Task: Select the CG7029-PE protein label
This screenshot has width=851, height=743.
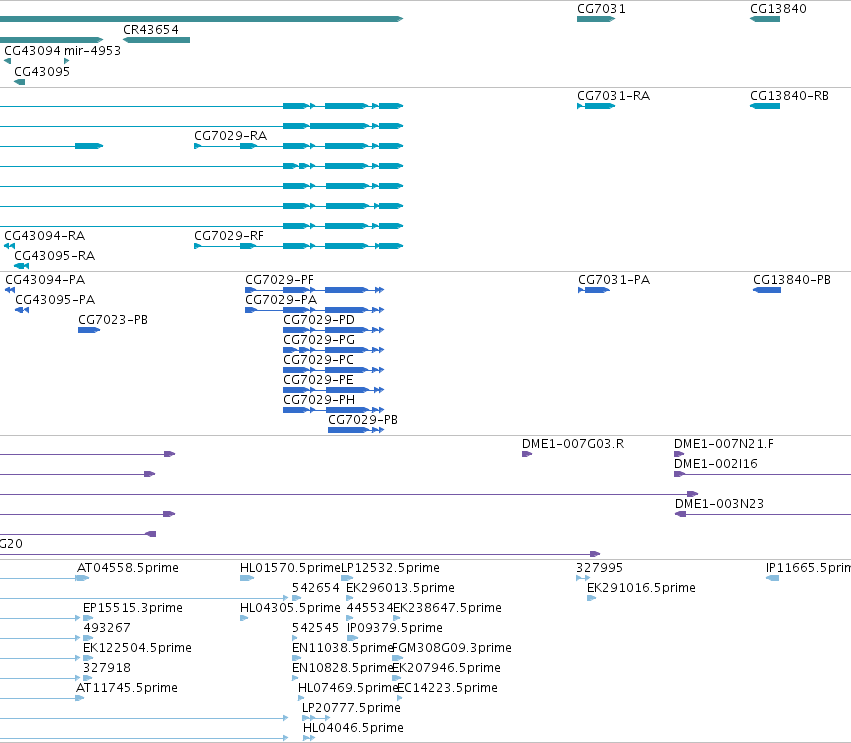Action: coord(318,379)
